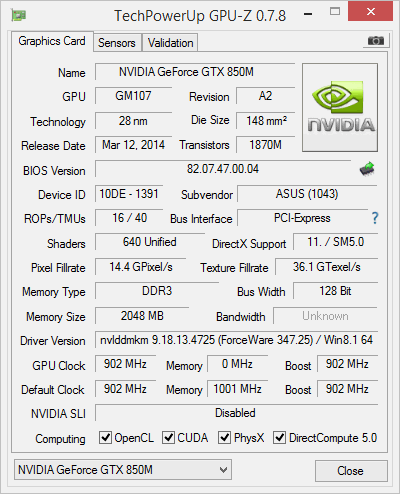Click the GPU-Z app icon in title bar
The height and width of the screenshot is (494, 400).
tap(19, 15)
